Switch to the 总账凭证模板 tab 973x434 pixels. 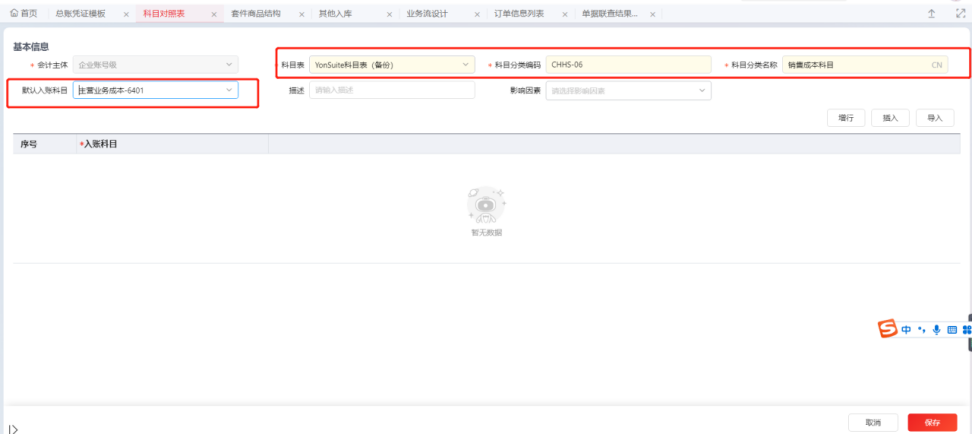(x=81, y=14)
